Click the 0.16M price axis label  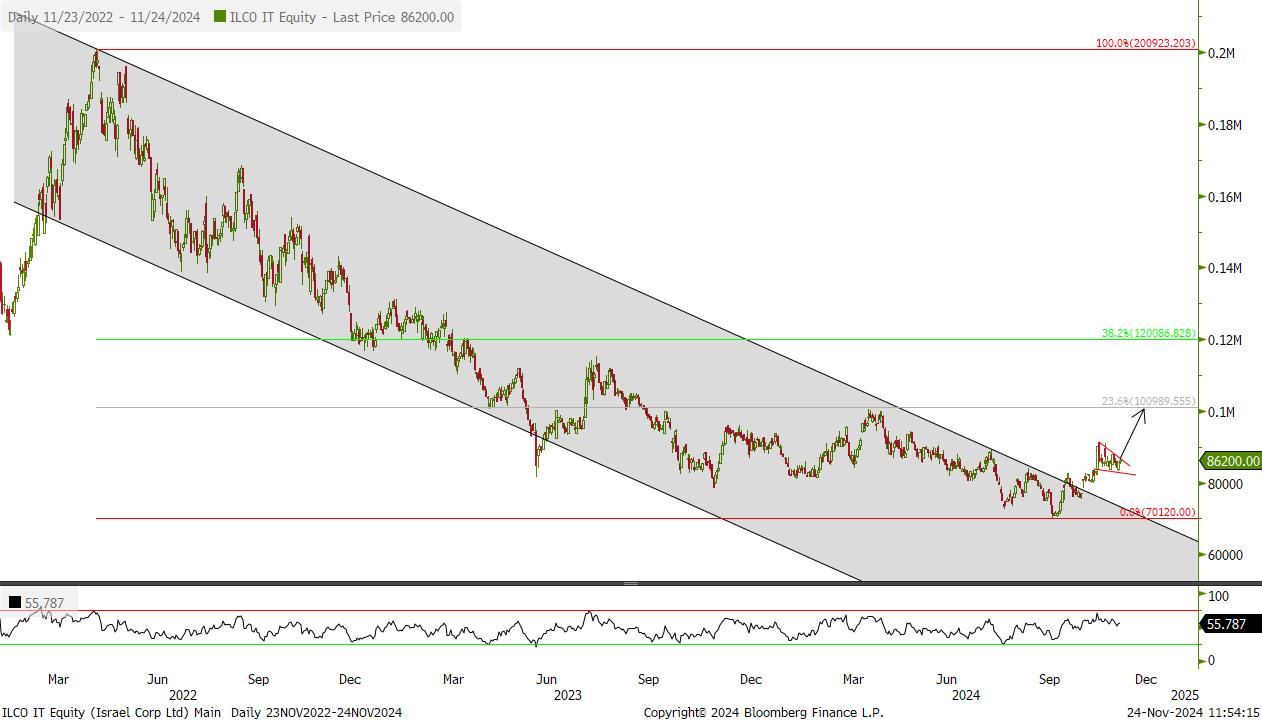(x=1224, y=197)
